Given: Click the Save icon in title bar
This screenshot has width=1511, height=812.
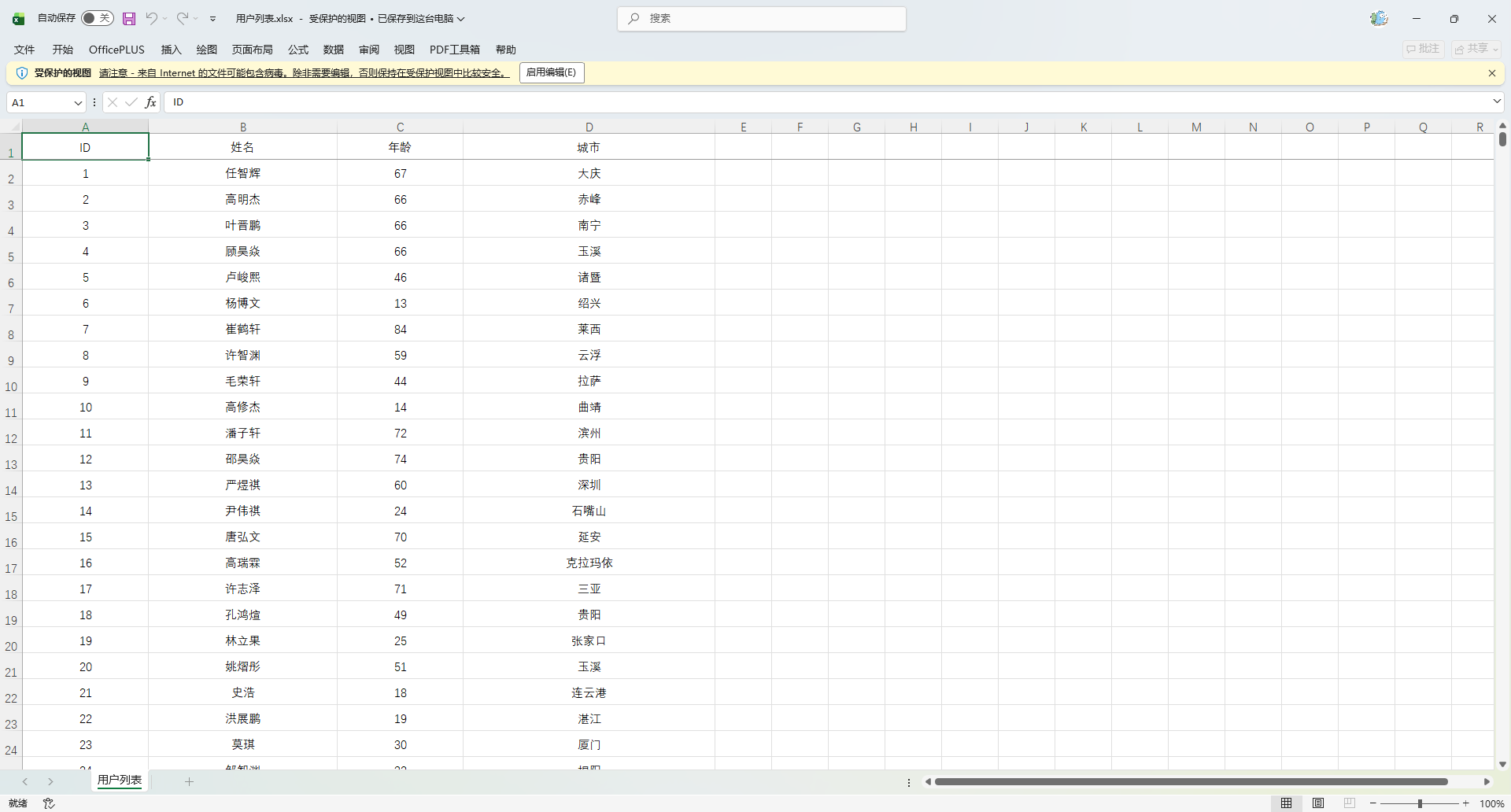Looking at the screenshot, I should (x=129, y=19).
